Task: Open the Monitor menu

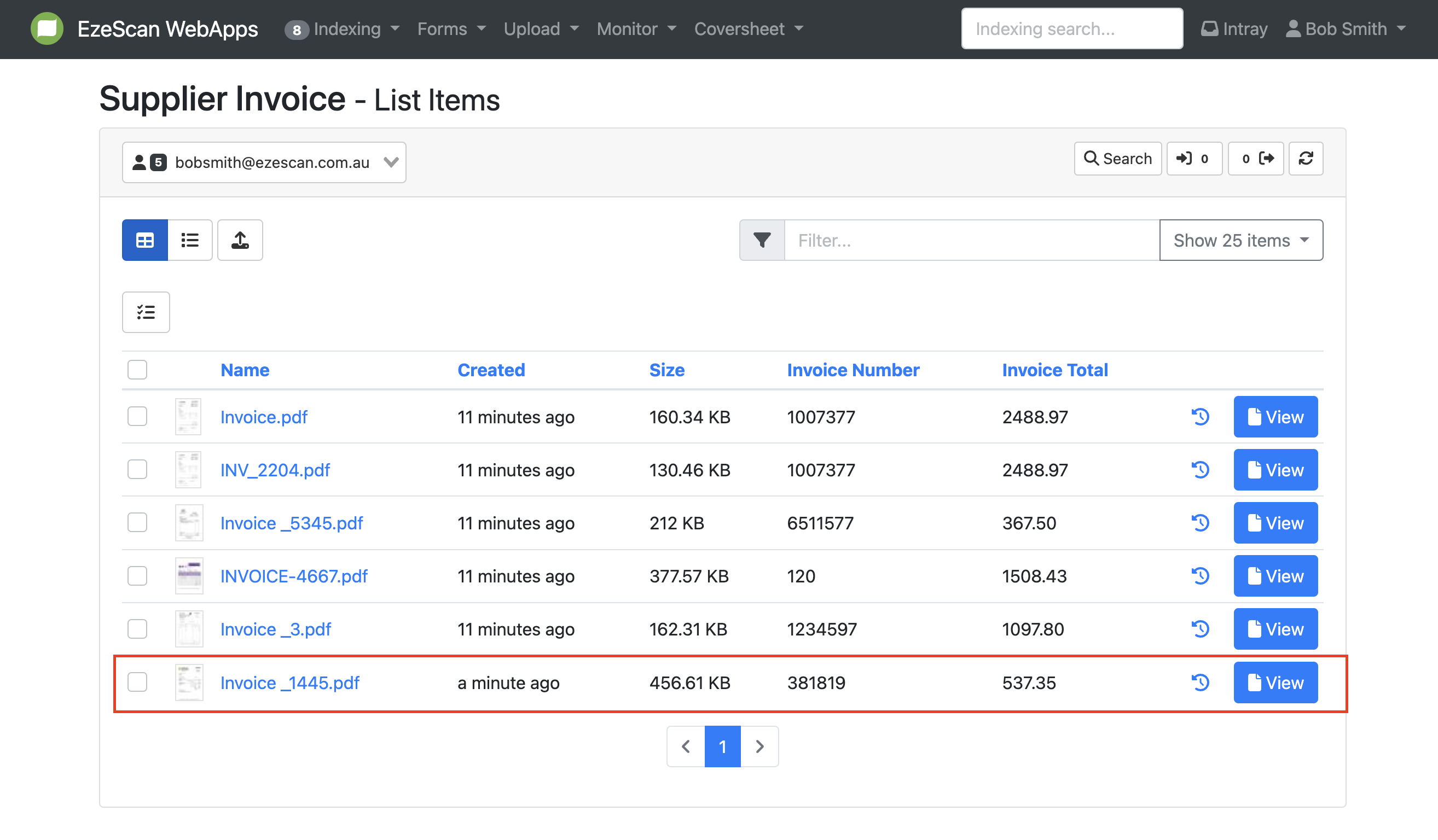Action: tap(636, 29)
